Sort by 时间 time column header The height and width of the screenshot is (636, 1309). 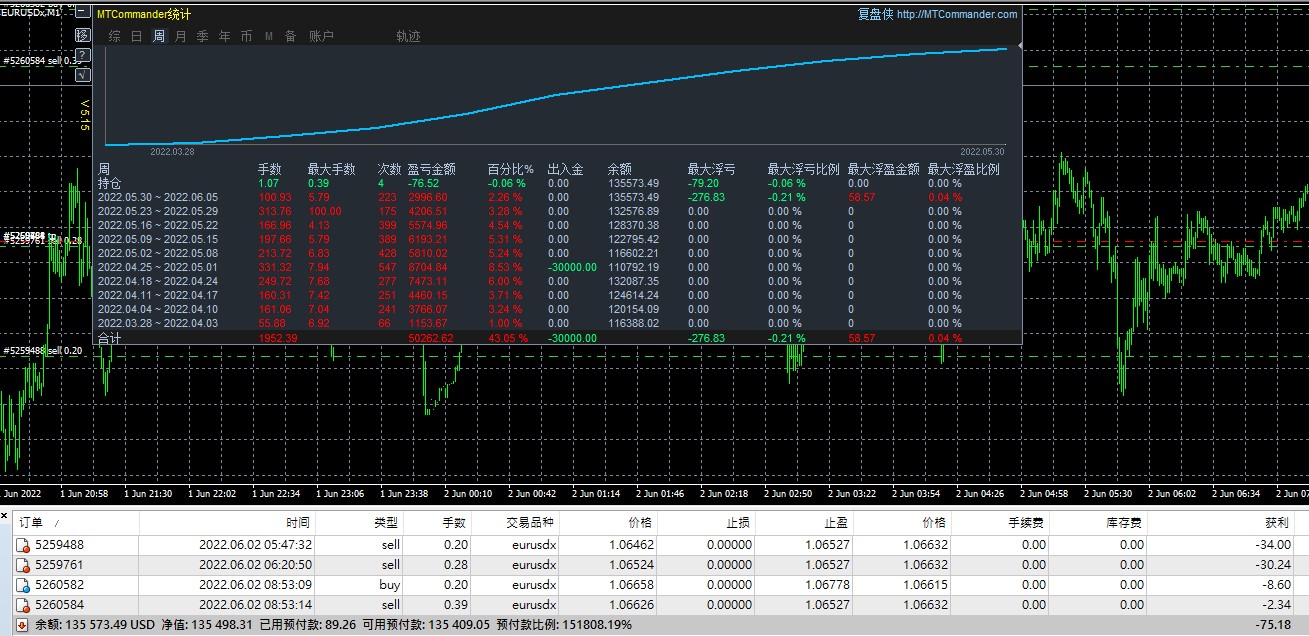(298, 523)
